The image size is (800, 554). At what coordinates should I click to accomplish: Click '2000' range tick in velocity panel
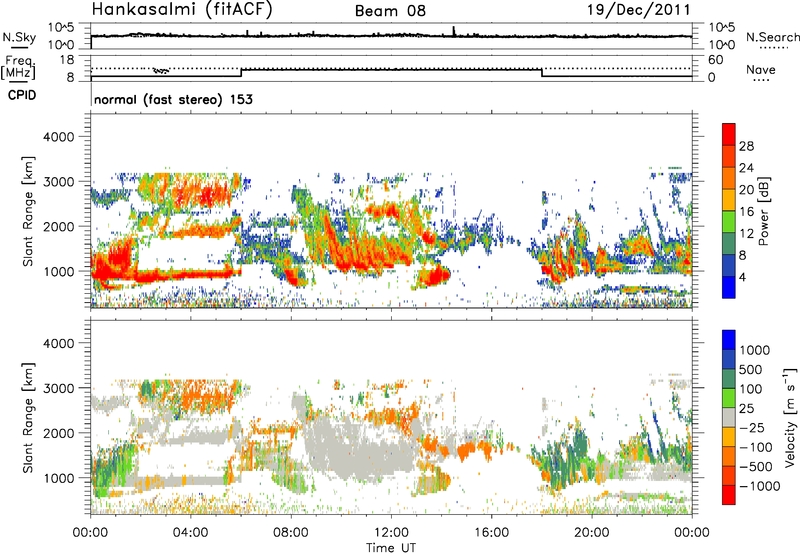[58, 433]
